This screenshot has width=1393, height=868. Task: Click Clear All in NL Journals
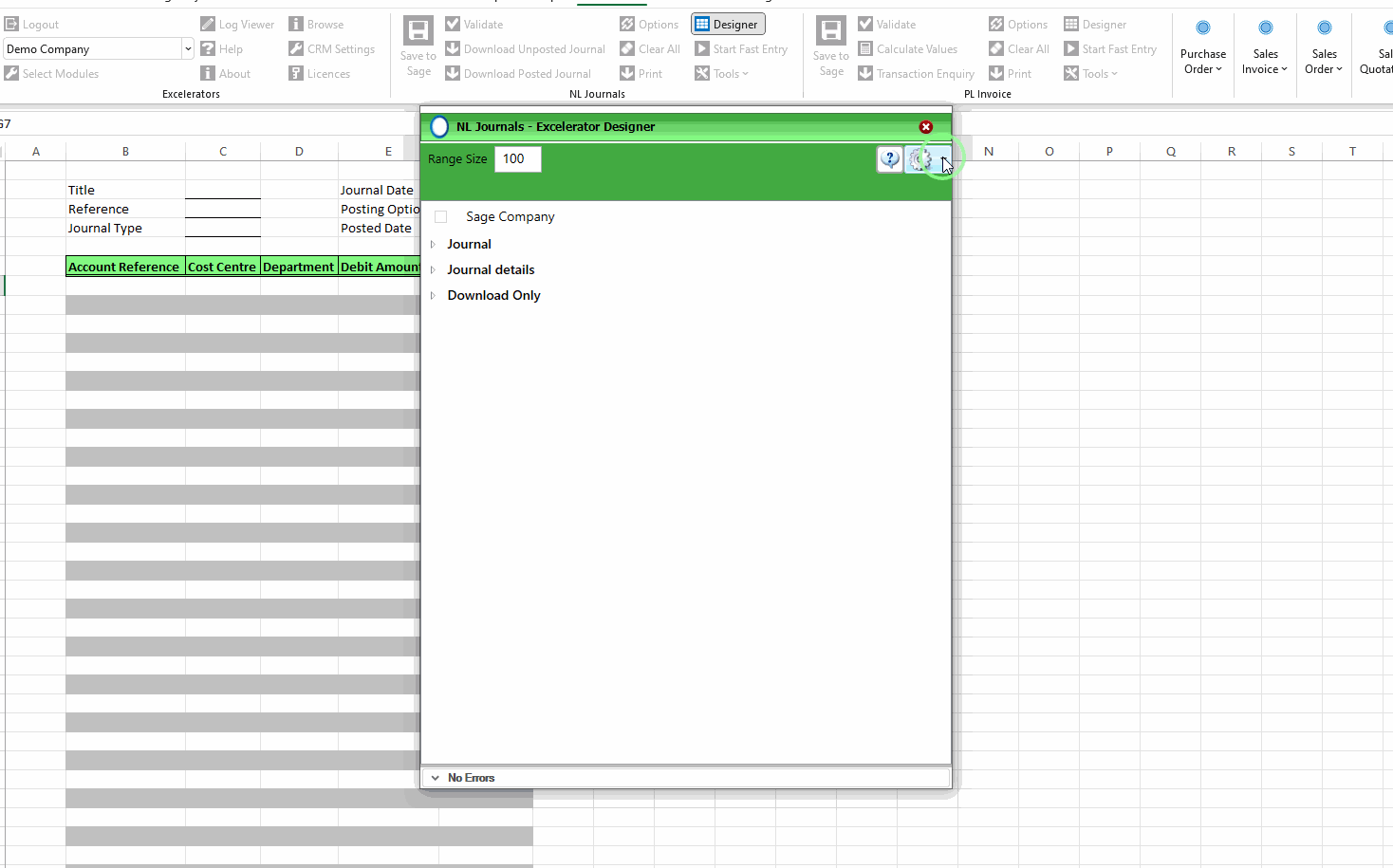649,49
